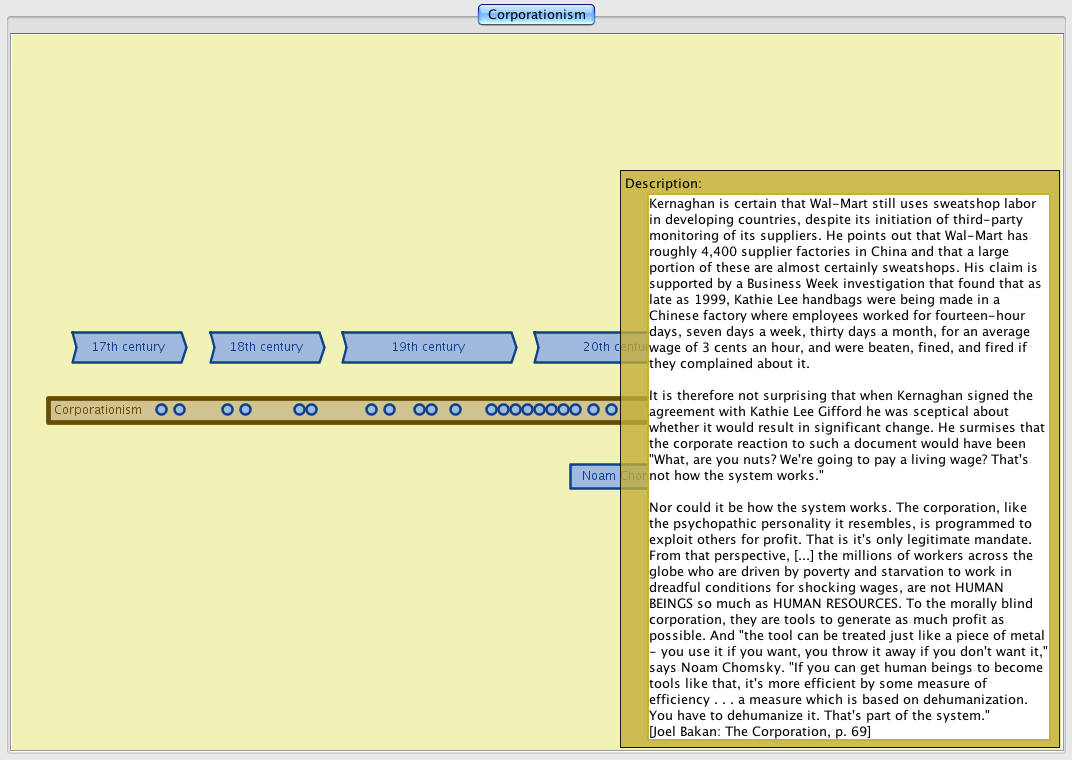Click the first event marker on Corporationism timeline
The width and height of the screenshot is (1072, 760).
(x=161, y=410)
